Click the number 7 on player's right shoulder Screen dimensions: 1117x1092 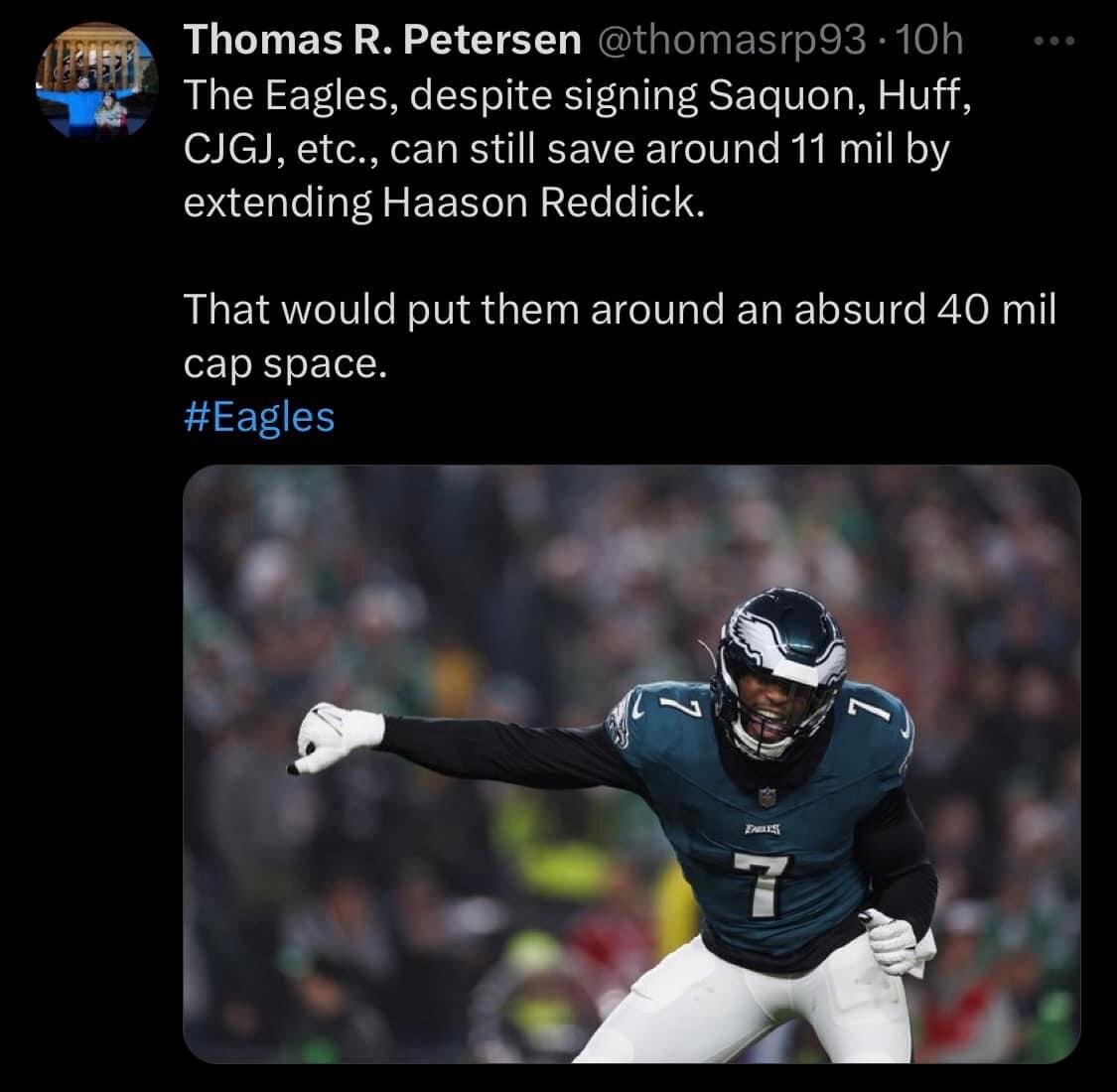[672, 707]
